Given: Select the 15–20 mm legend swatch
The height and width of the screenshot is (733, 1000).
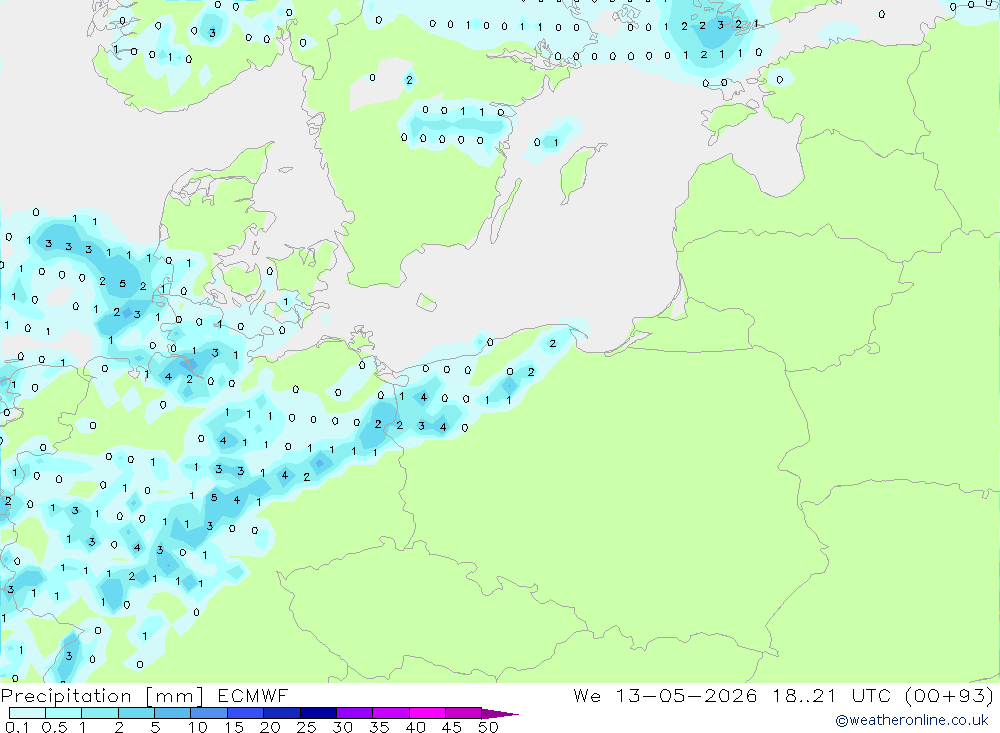Looking at the screenshot, I should click(x=245, y=713).
